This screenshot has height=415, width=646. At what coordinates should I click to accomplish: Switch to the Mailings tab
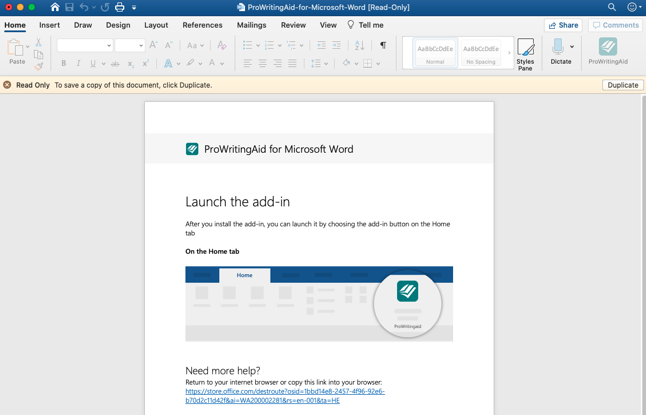[251, 25]
